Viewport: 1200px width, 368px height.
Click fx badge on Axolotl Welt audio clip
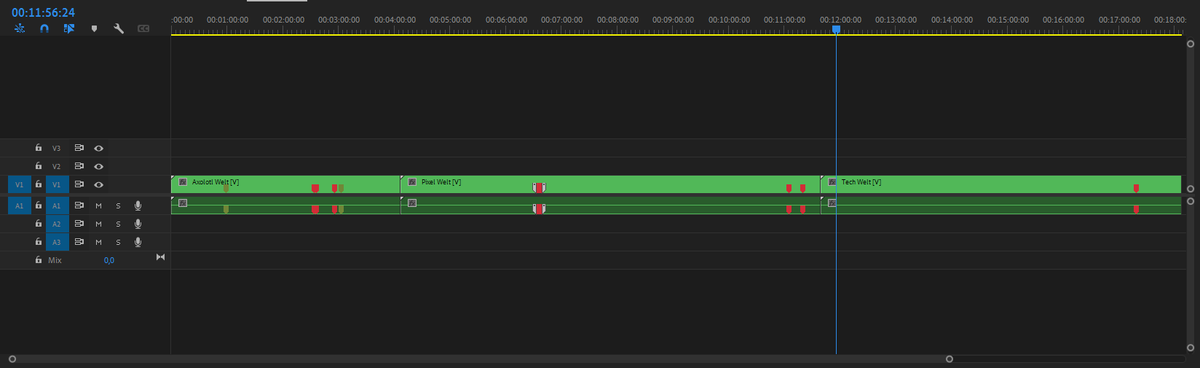(x=183, y=203)
